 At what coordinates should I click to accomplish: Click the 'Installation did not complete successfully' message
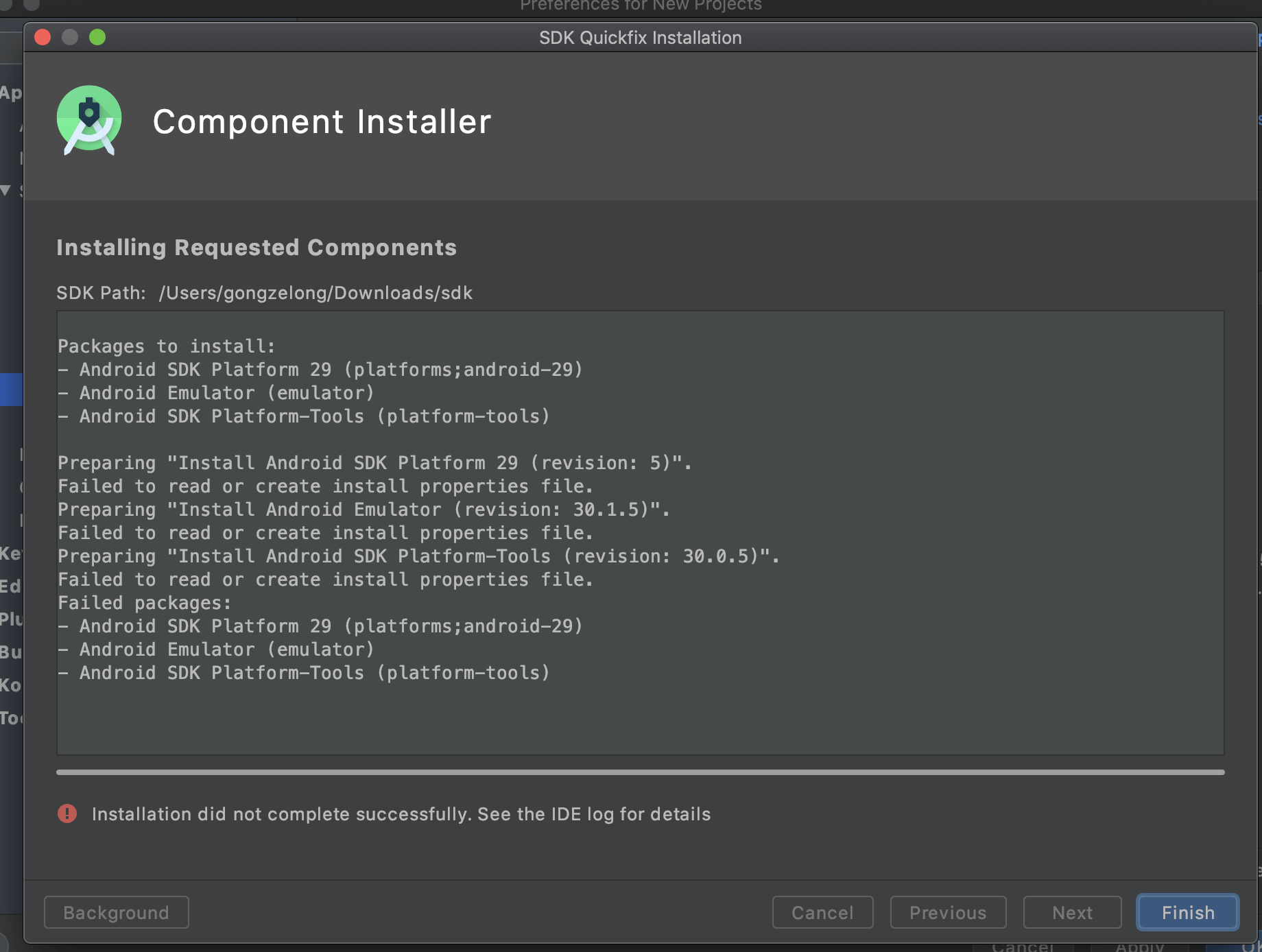pos(401,814)
